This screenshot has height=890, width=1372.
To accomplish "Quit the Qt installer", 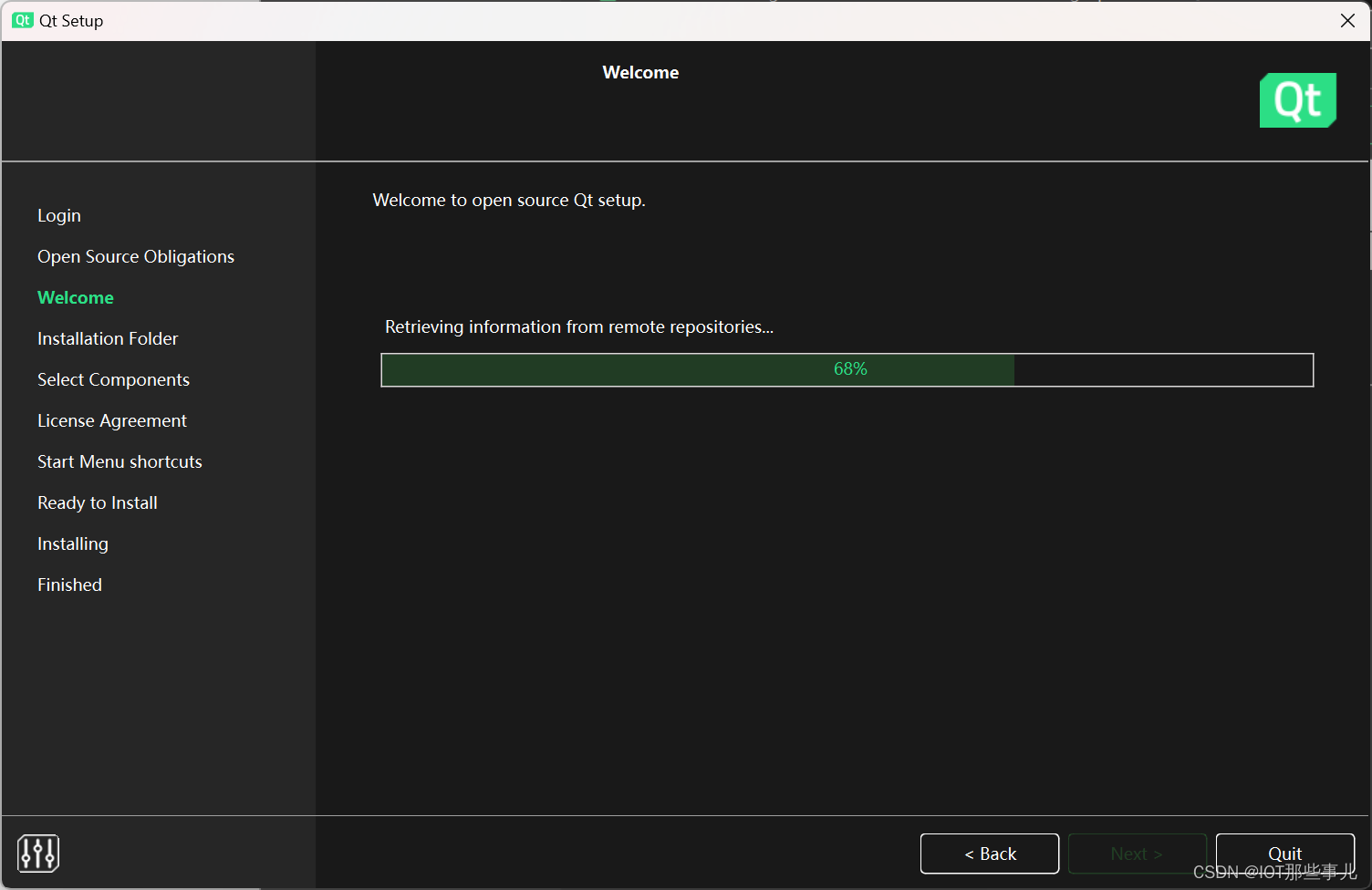I will pyautogui.click(x=1285, y=854).
